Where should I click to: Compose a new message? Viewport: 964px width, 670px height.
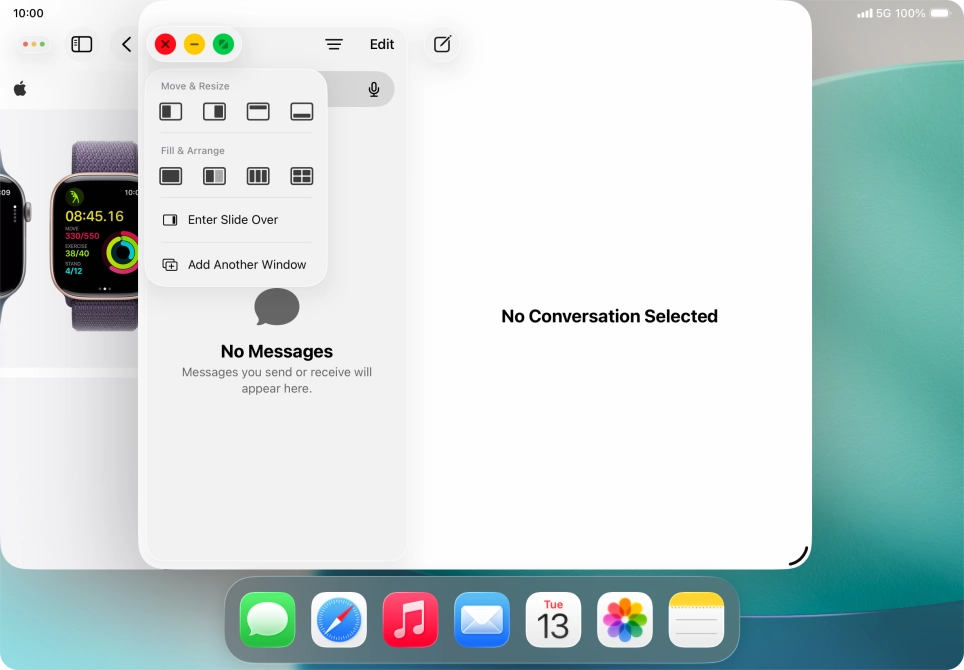pyautogui.click(x=441, y=44)
